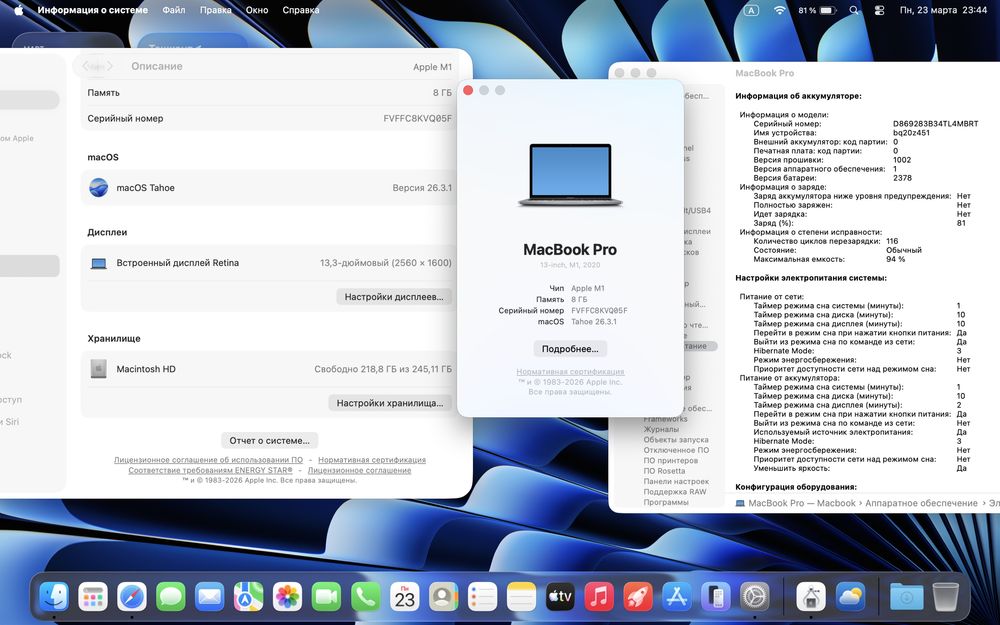This screenshot has width=1000, height=625.
Task: Open System Information app in the Dock
Action: pyautogui.click(x=811, y=598)
